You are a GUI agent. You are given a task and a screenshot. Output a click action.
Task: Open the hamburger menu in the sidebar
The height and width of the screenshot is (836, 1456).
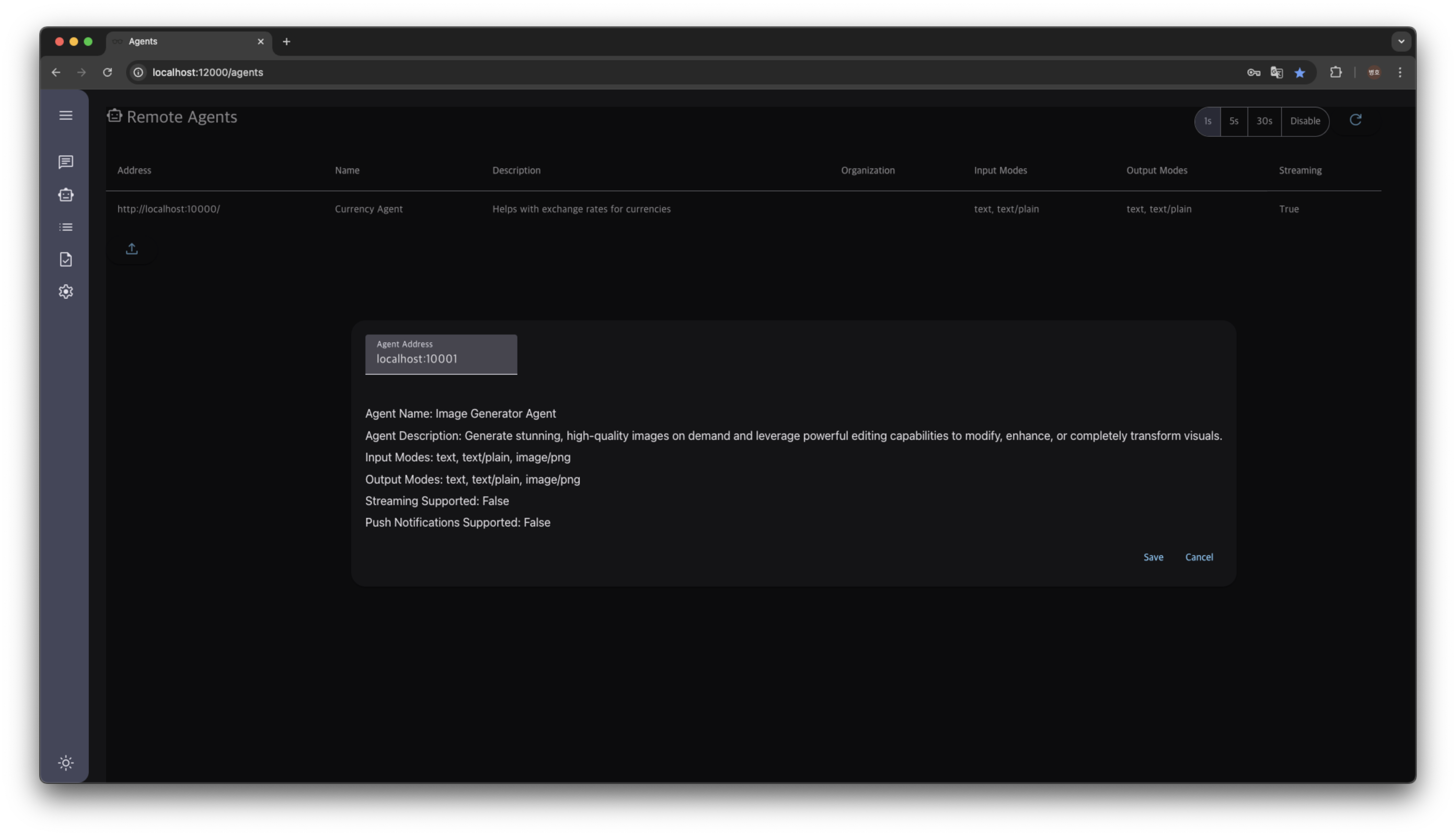[x=66, y=115]
